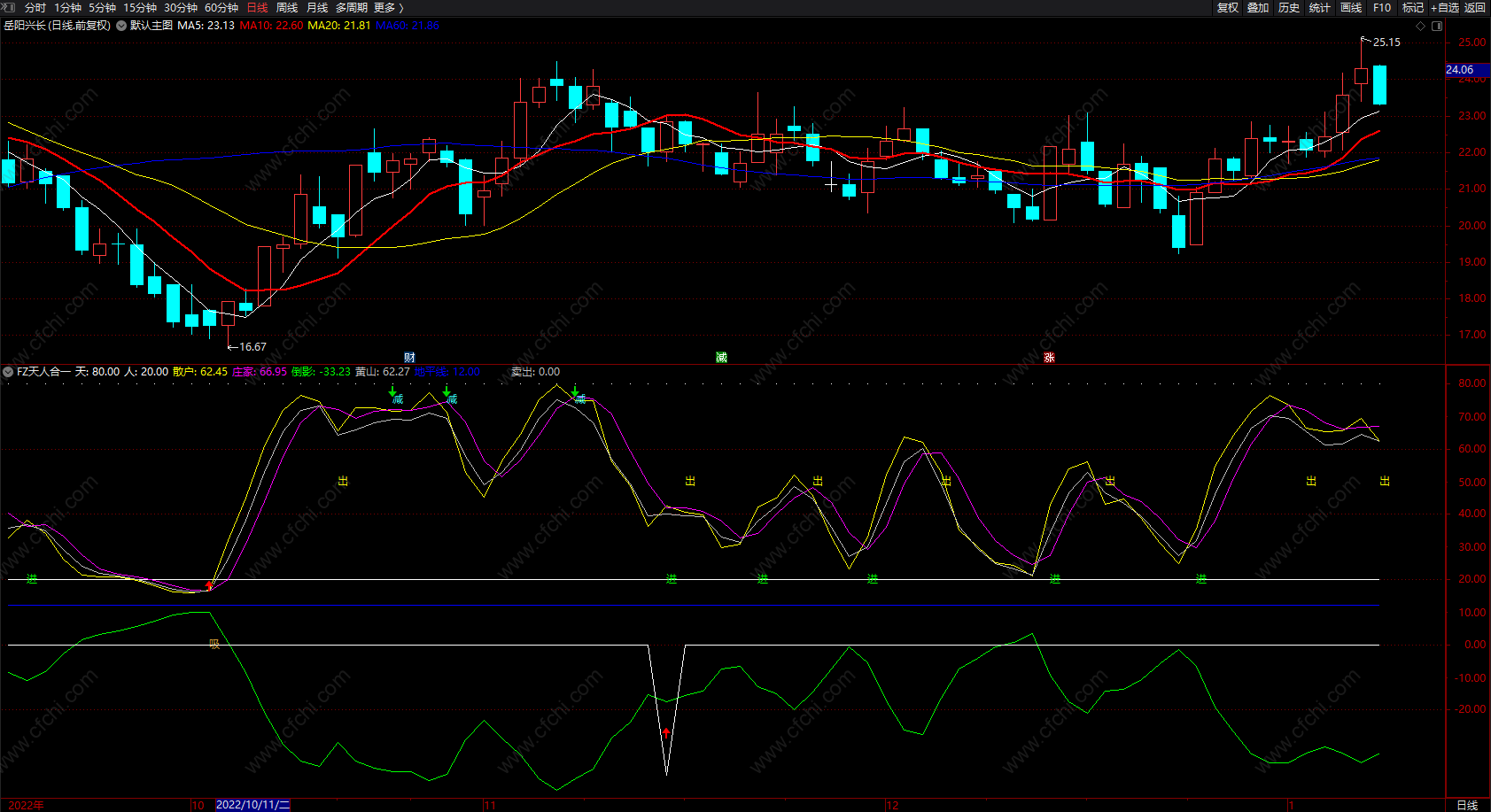
Task: Select the 60分钟 period tab
Action: point(221,8)
